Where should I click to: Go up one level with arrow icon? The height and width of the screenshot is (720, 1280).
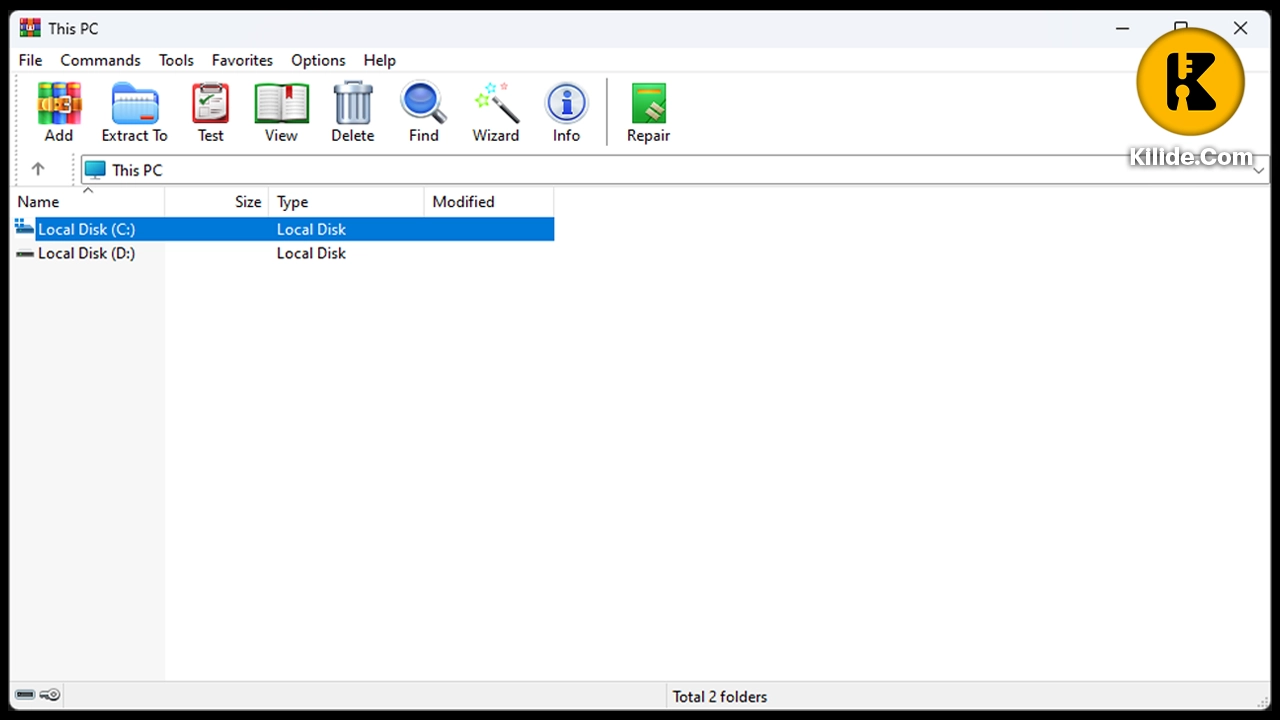point(38,169)
